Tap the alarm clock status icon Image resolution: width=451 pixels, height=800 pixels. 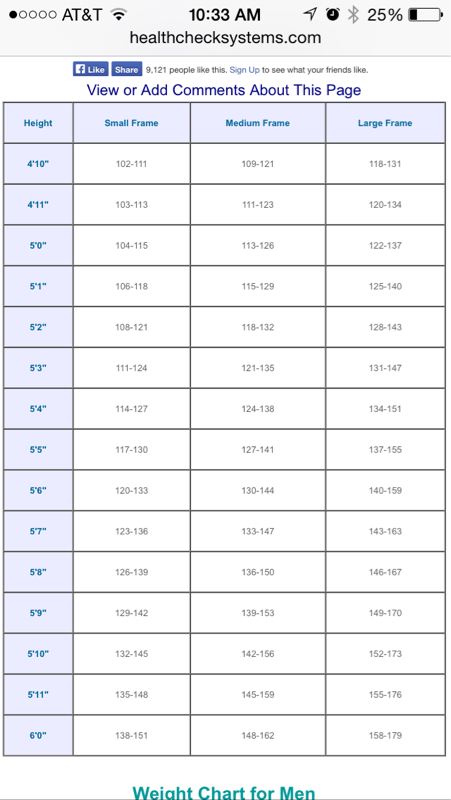tap(333, 15)
